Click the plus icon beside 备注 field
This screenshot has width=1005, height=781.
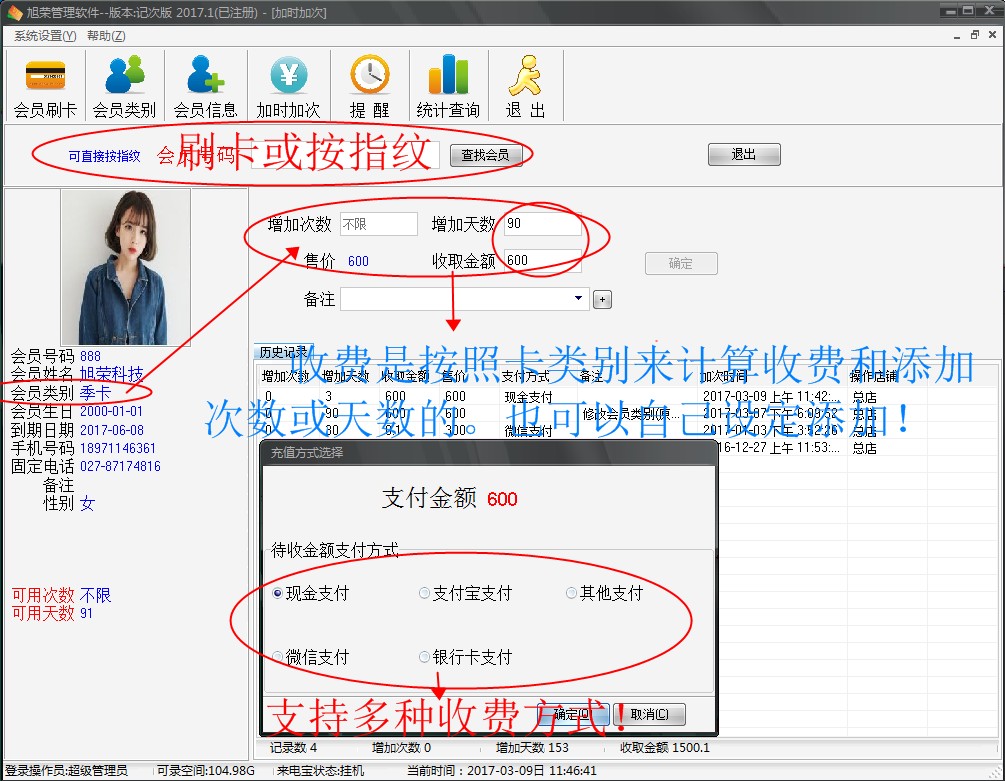point(602,300)
